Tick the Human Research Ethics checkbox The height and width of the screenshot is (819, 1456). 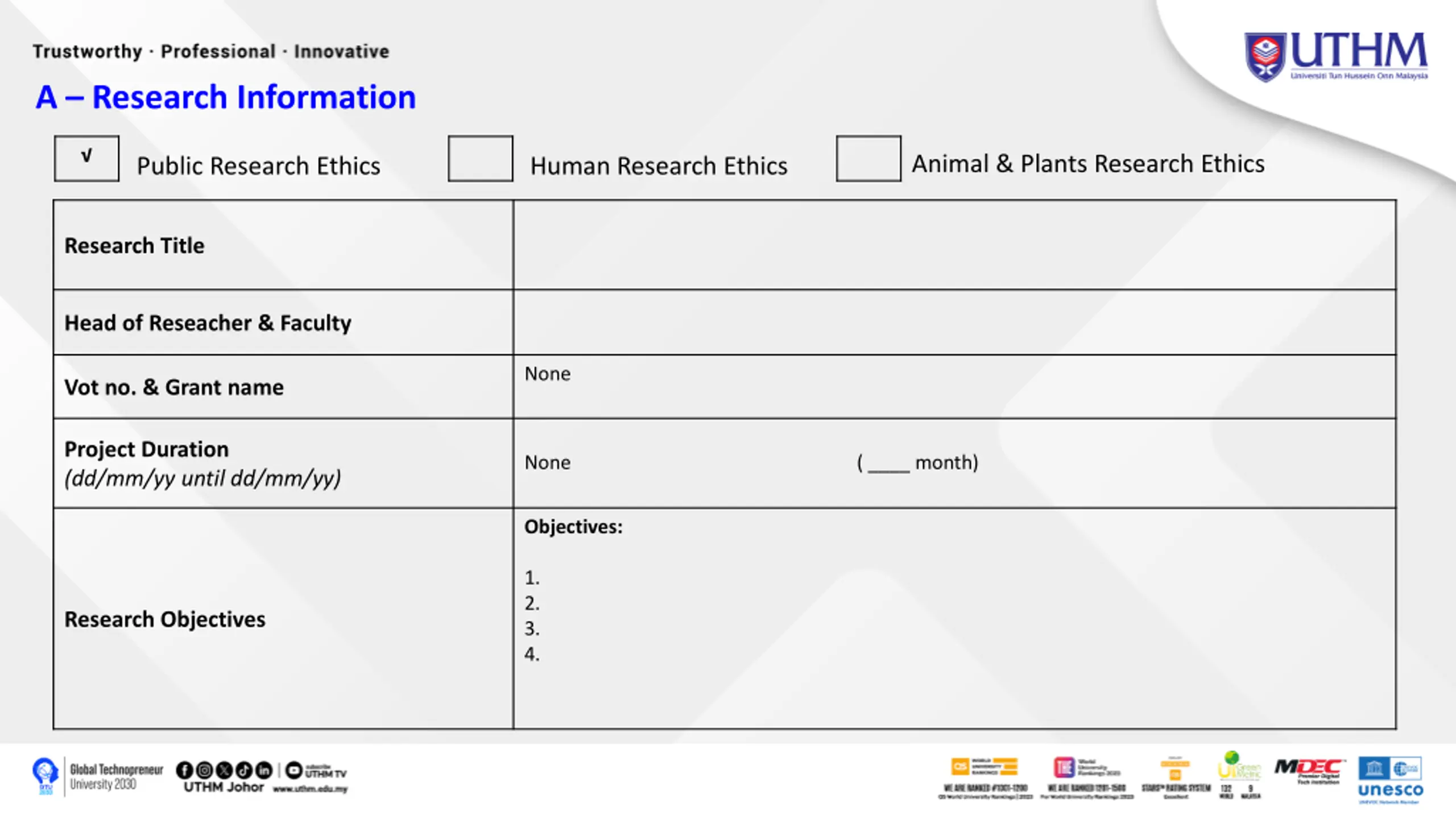pyautogui.click(x=480, y=159)
